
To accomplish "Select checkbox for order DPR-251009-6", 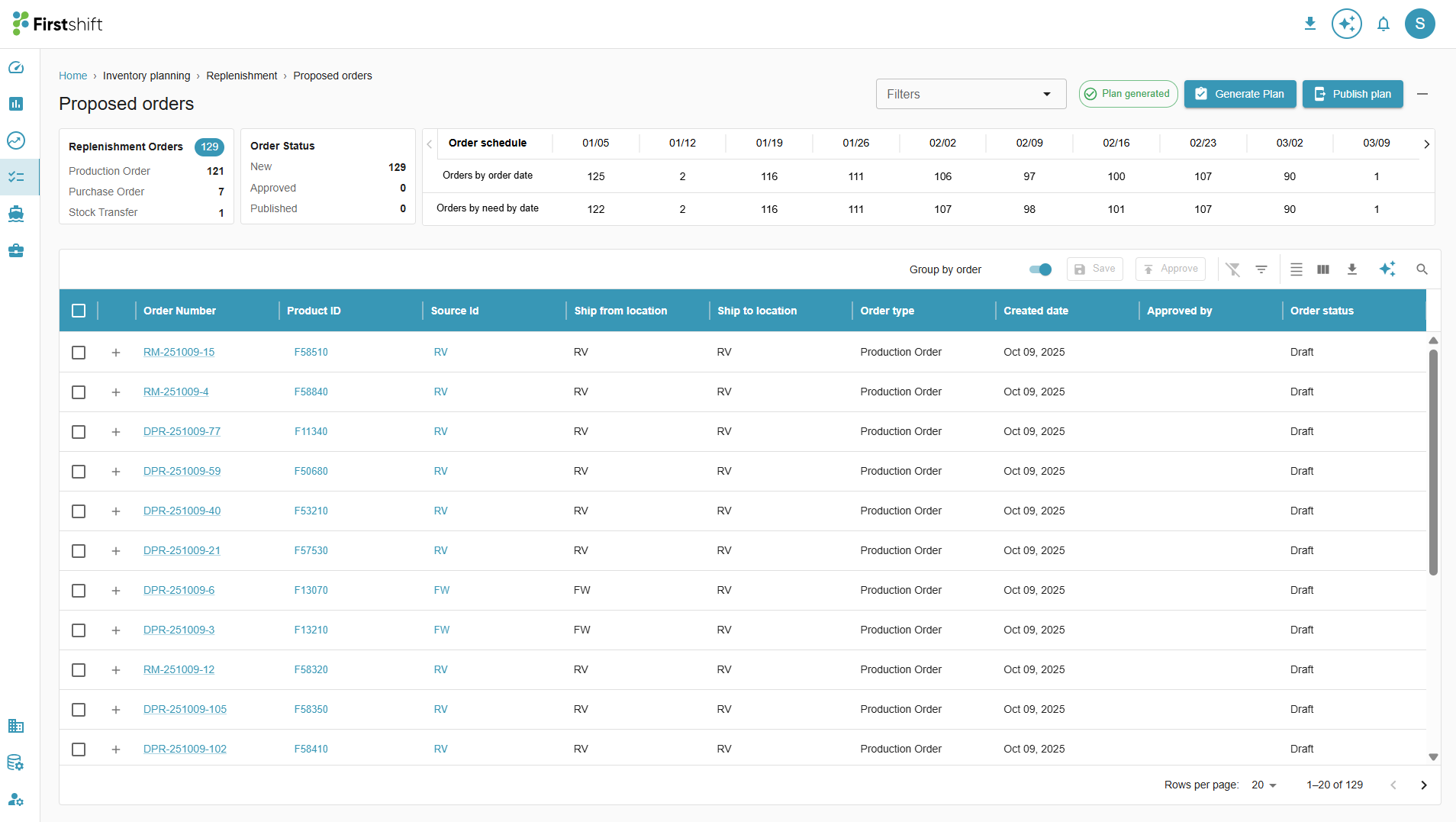I will 79,591.
